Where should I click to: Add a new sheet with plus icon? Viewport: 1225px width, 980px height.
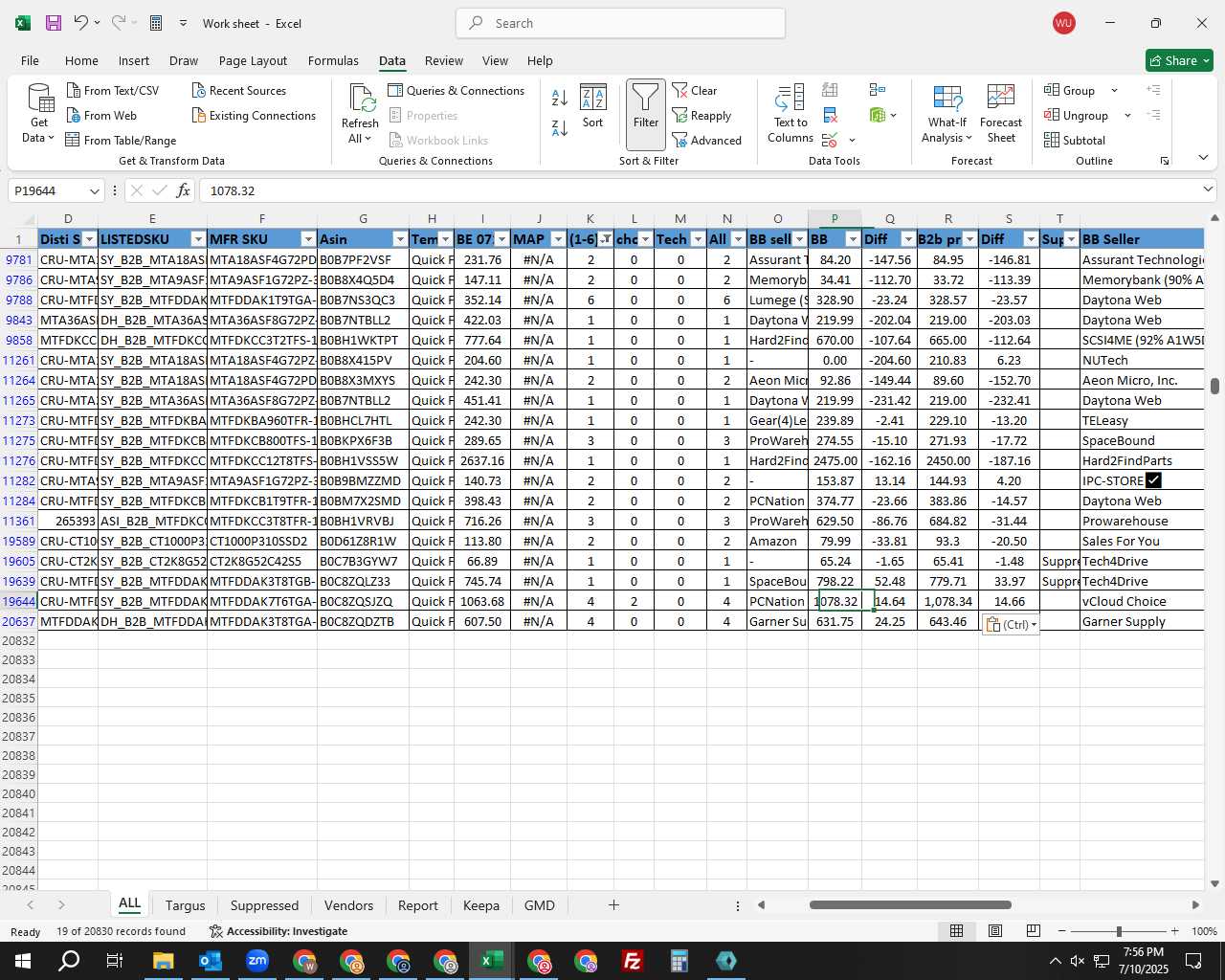613,904
